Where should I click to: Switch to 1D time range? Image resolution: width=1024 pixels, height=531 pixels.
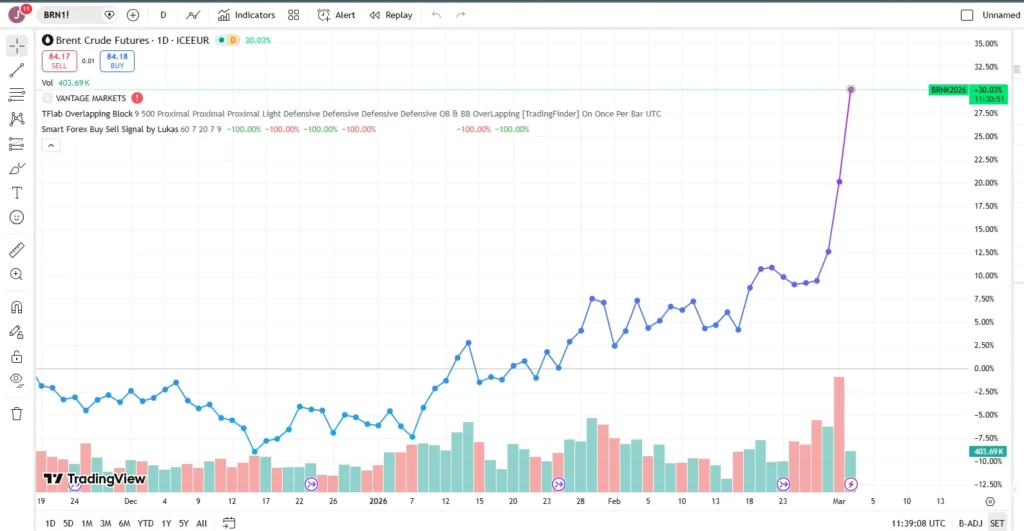[50, 523]
